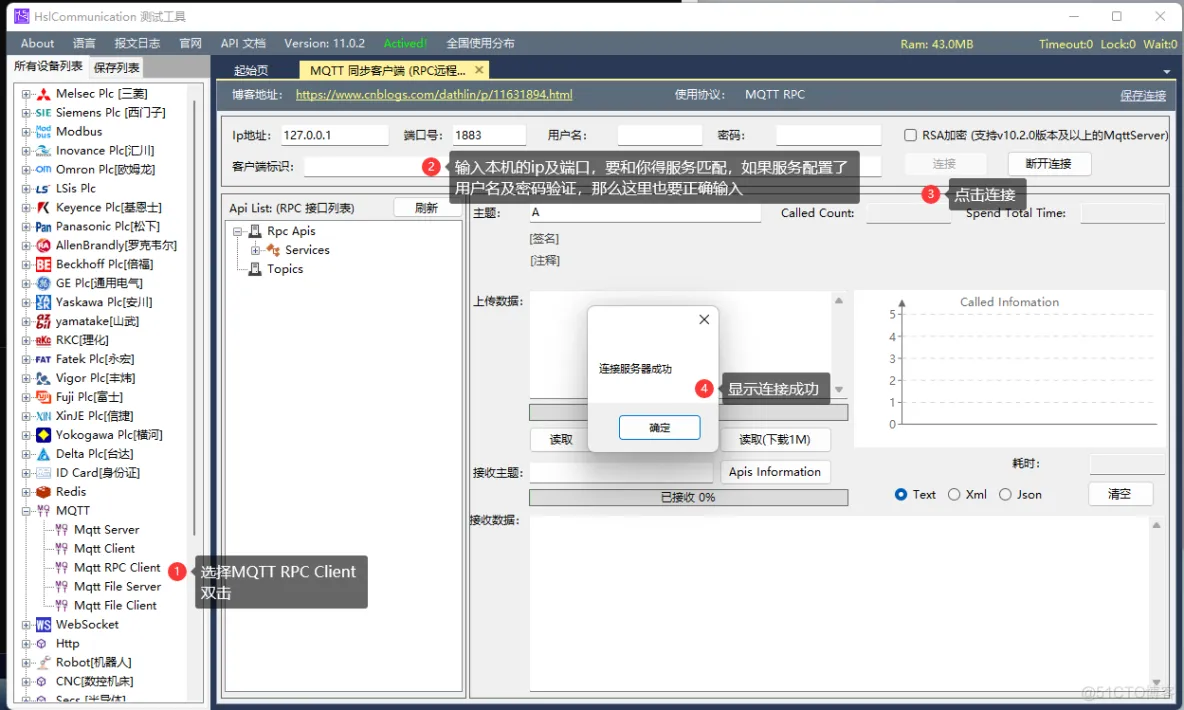Collapse the Rpc Apis node
Image resolution: width=1184 pixels, height=710 pixels.
tap(237, 231)
